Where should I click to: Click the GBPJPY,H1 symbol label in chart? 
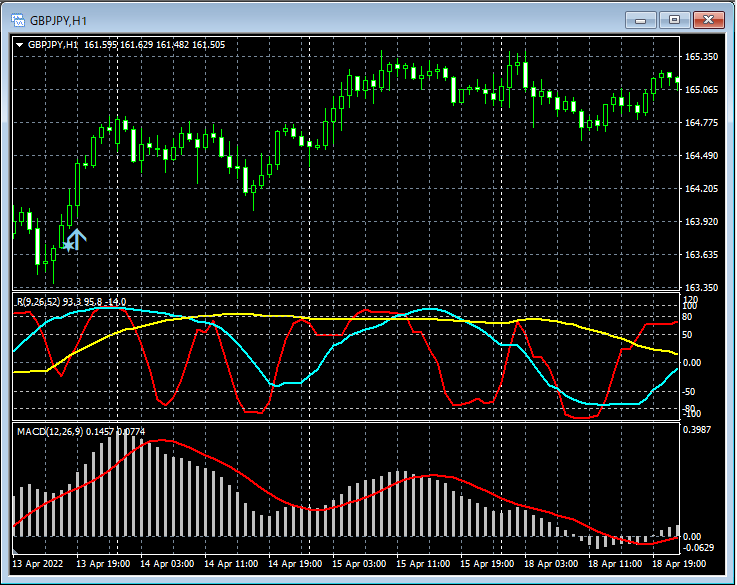pyautogui.click(x=54, y=45)
